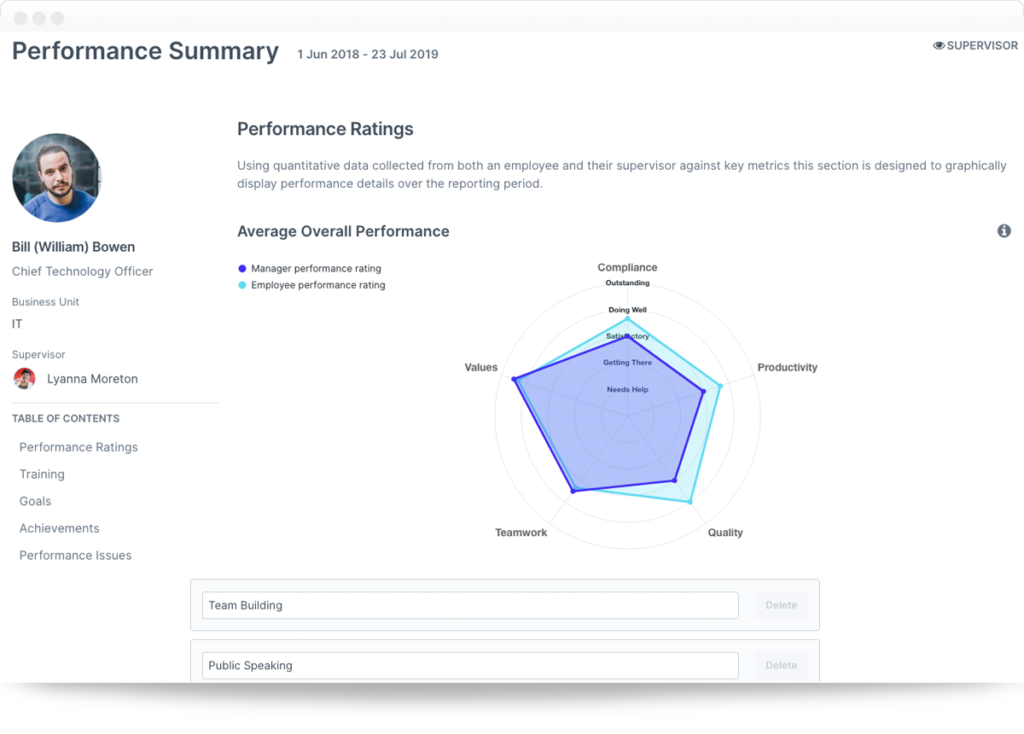Click Lyanna Moreton's small avatar icon

coord(24,379)
